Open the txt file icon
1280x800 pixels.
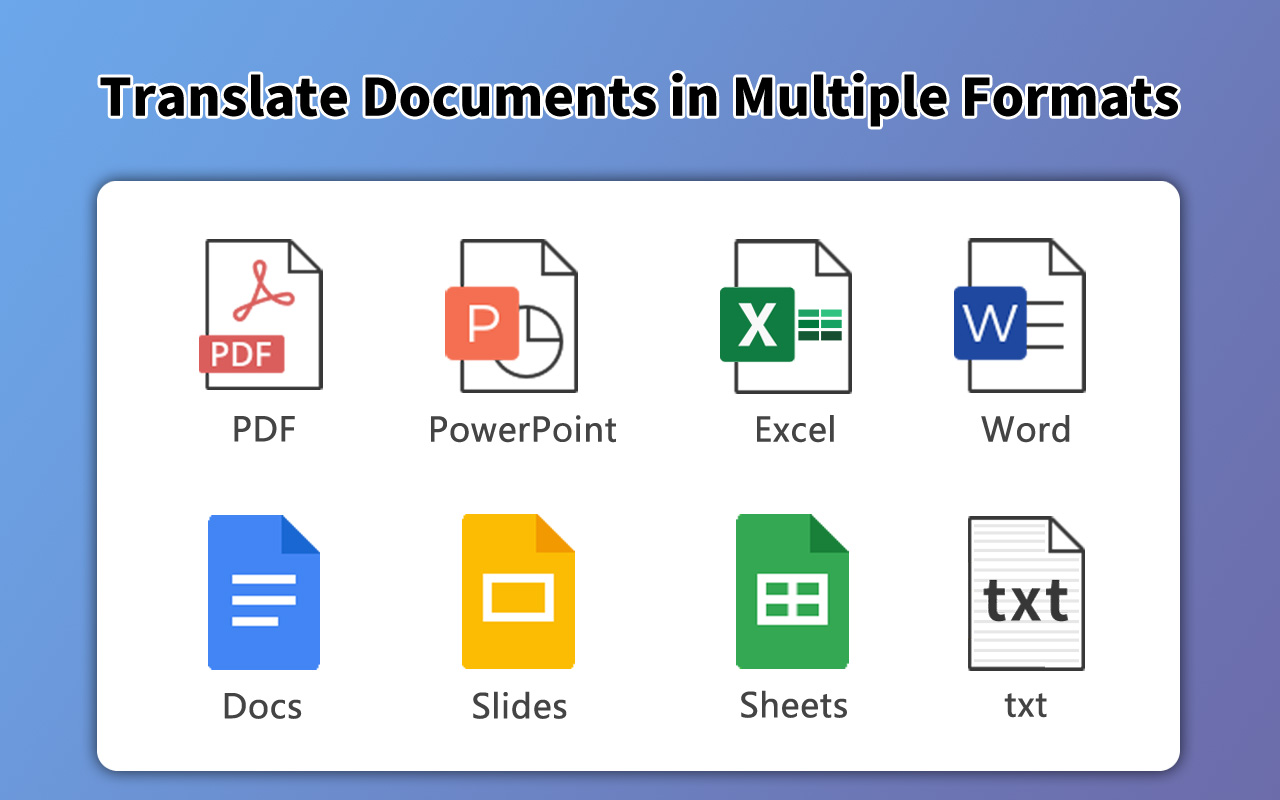[x=1026, y=590]
